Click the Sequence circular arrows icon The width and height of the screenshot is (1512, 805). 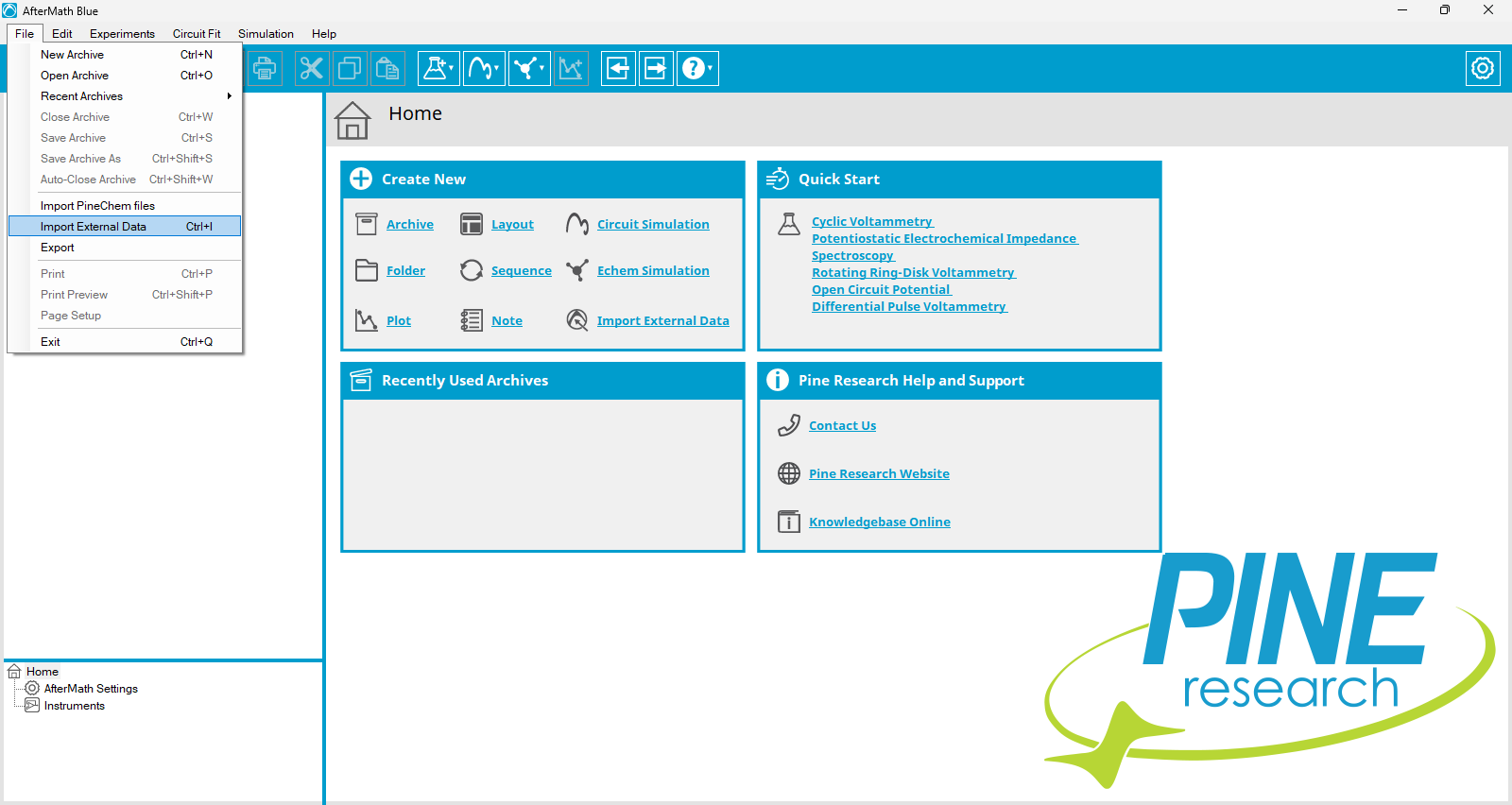(472, 270)
